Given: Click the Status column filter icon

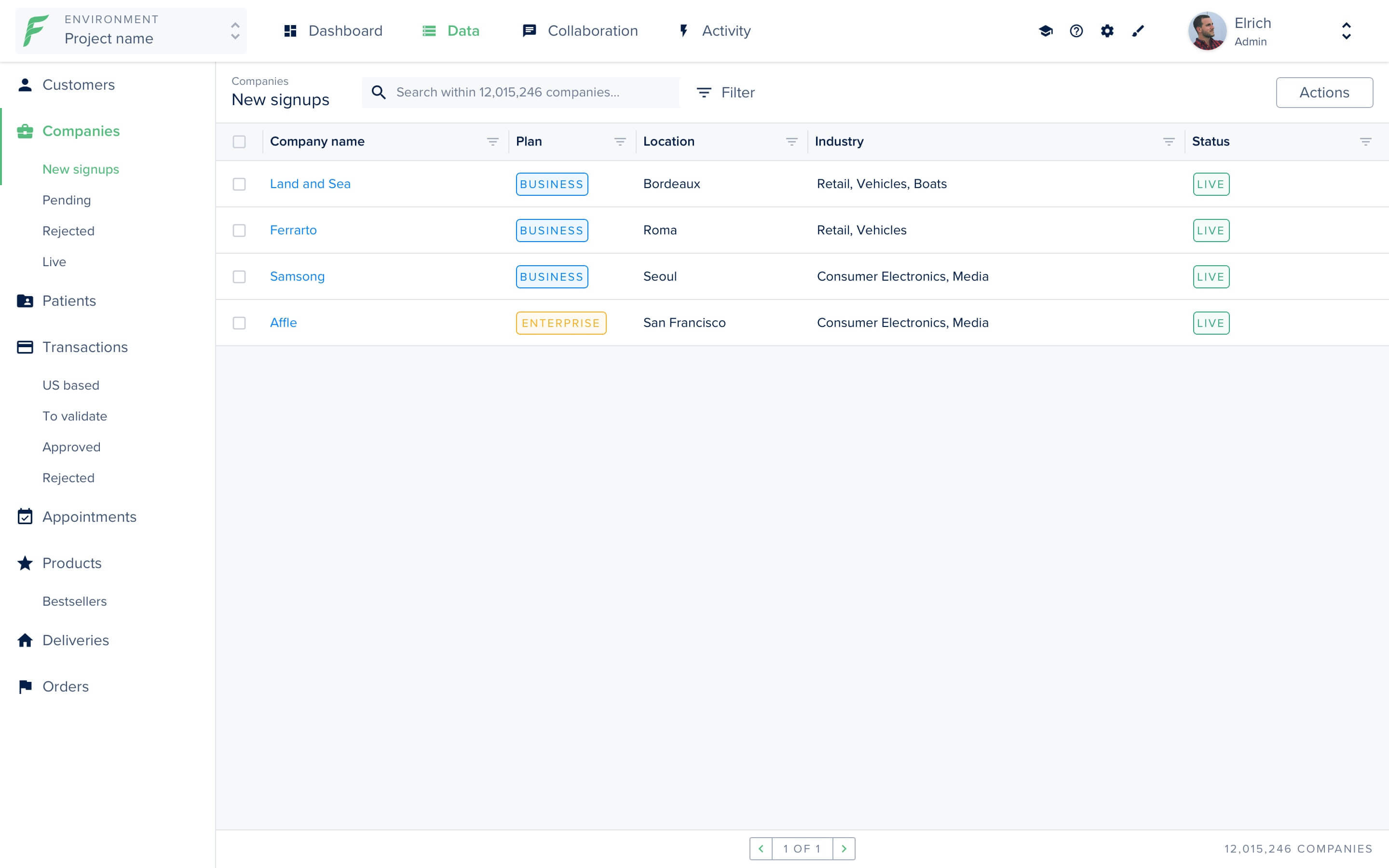Looking at the screenshot, I should coord(1365,142).
